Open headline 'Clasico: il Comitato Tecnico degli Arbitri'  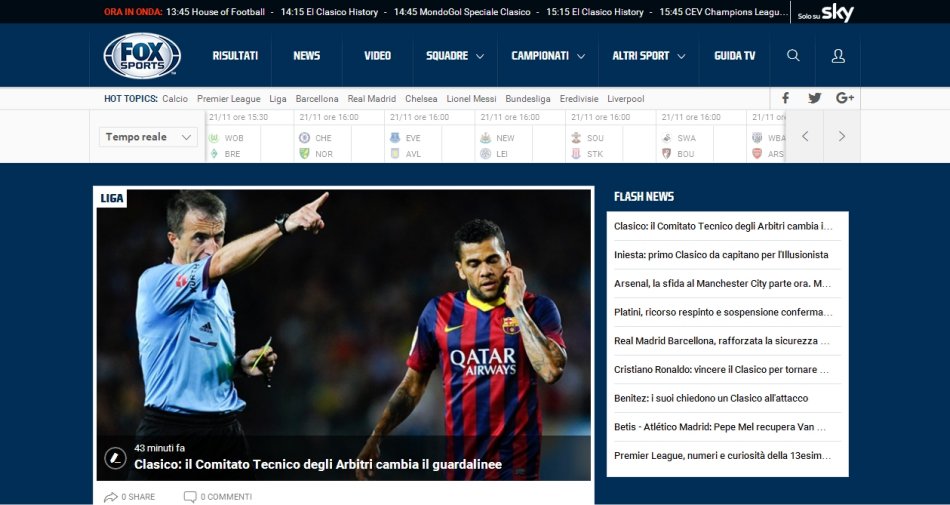click(x=317, y=464)
